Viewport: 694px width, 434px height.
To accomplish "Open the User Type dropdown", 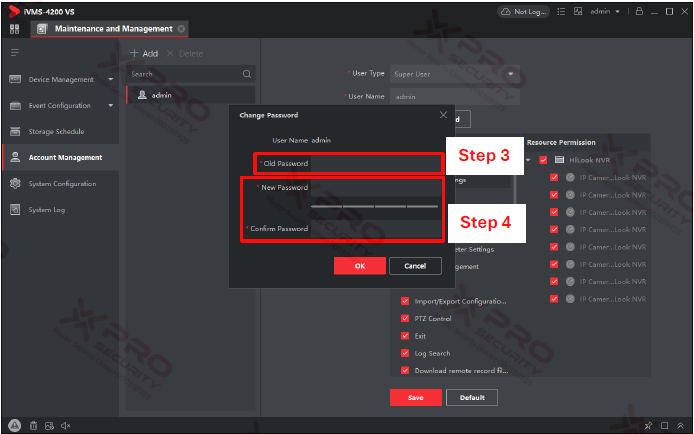I will (x=455, y=74).
